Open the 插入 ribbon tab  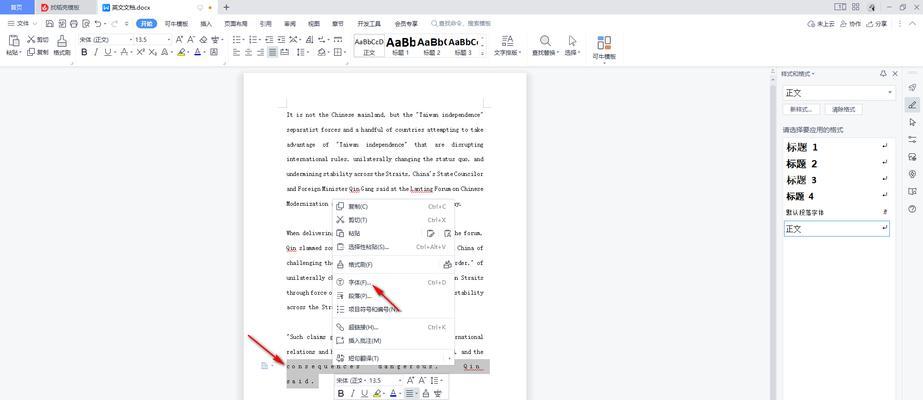click(x=206, y=24)
